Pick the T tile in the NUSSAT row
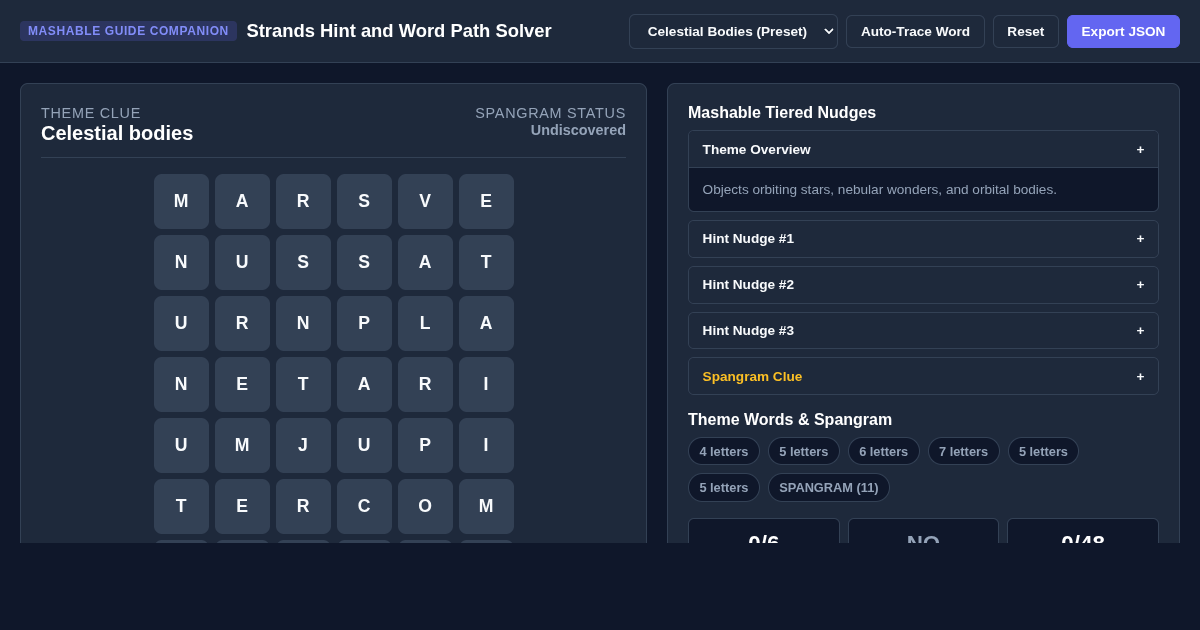The height and width of the screenshot is (630, 1200). 486,262
